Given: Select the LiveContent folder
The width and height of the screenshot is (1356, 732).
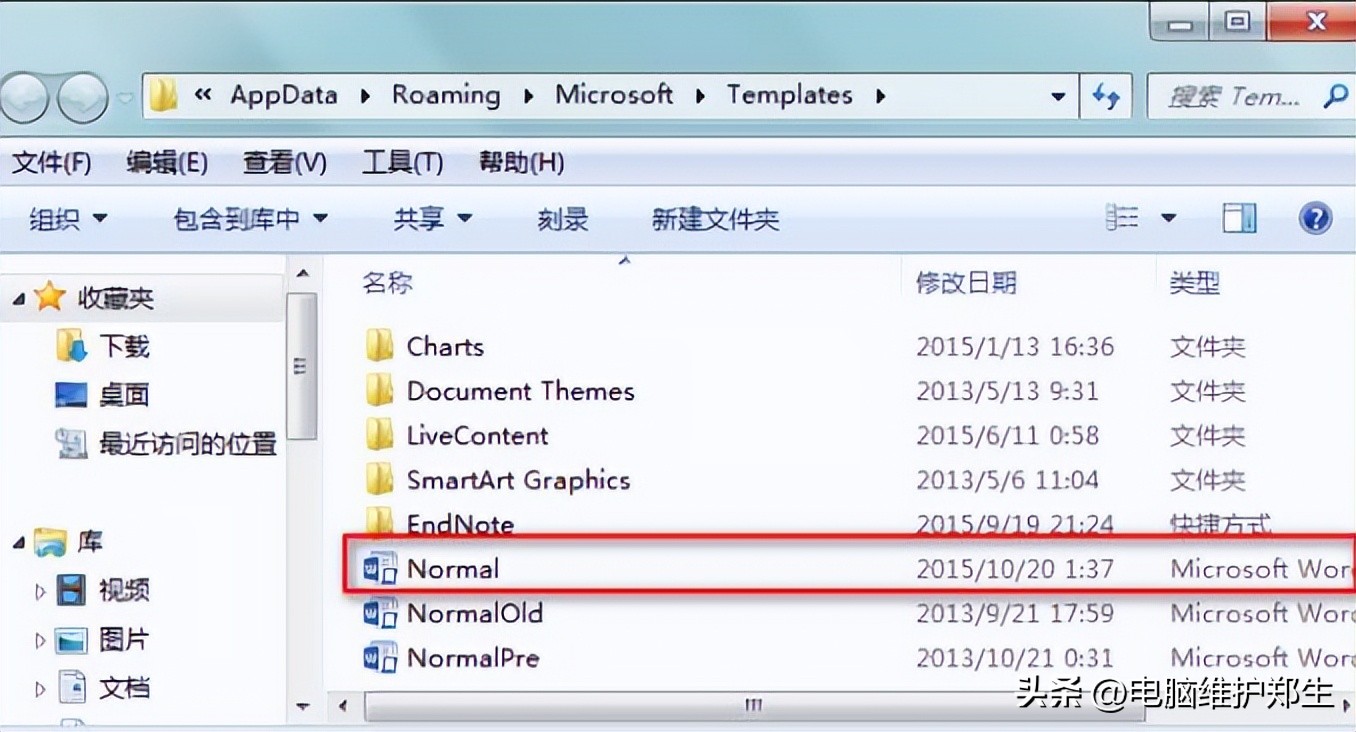Looking at the screenshot, I should coord(477,436).
